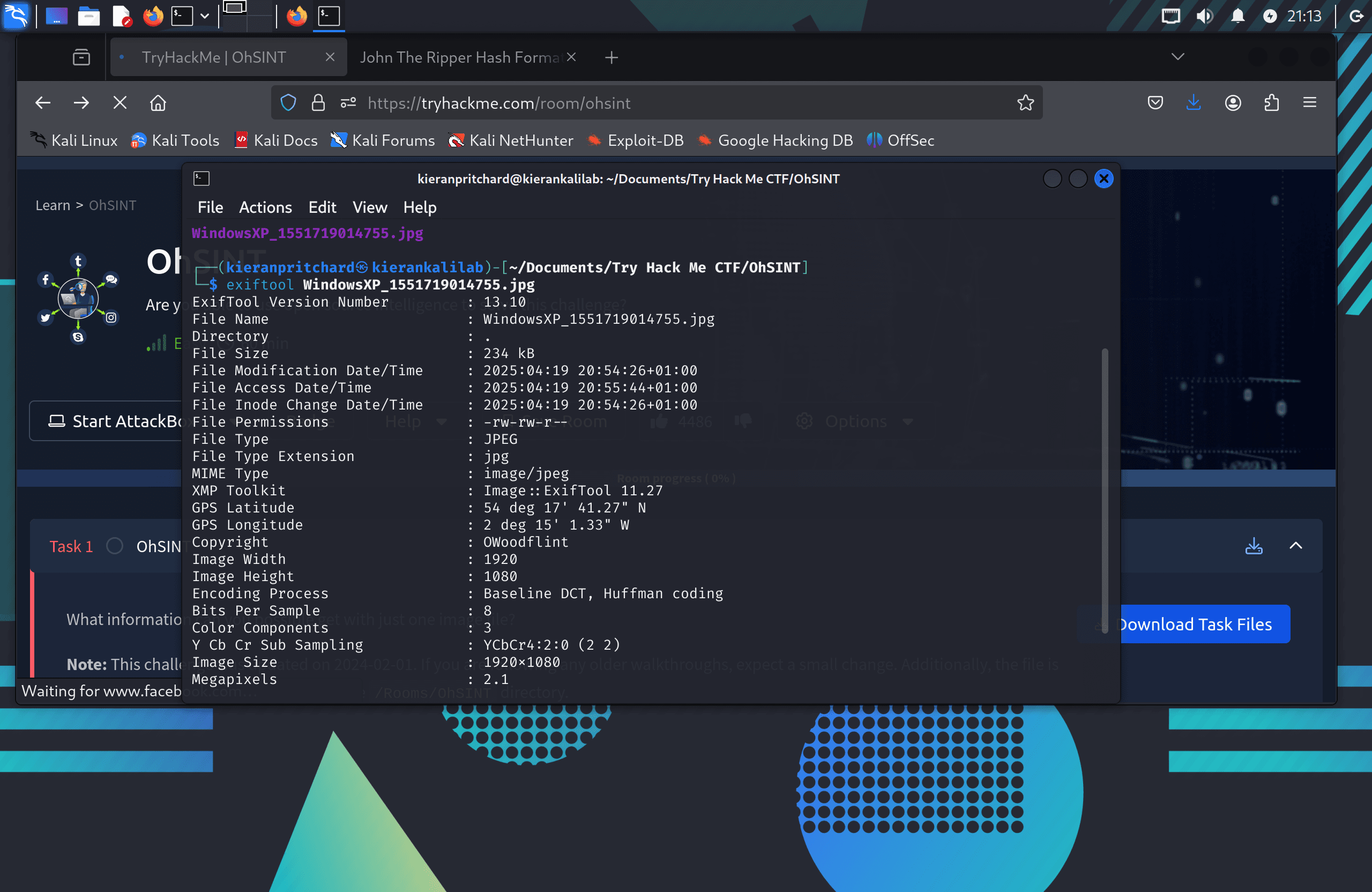Open the file manager in the panel
1372x892 pixels.
pos(89,16)
